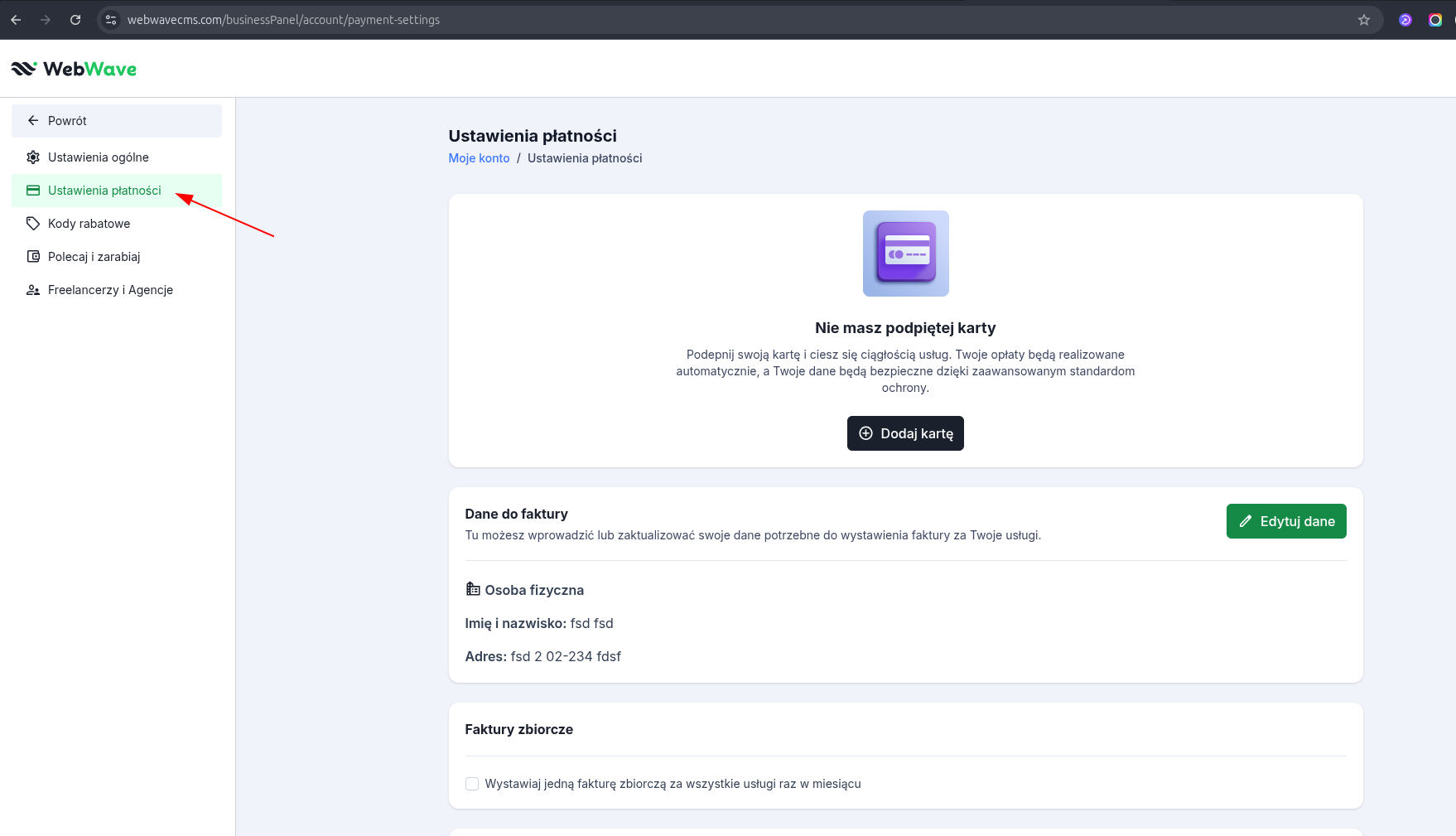Click the WebWave logo
The height and width of the screenshot is (836, 1456).
coord(74,69)
